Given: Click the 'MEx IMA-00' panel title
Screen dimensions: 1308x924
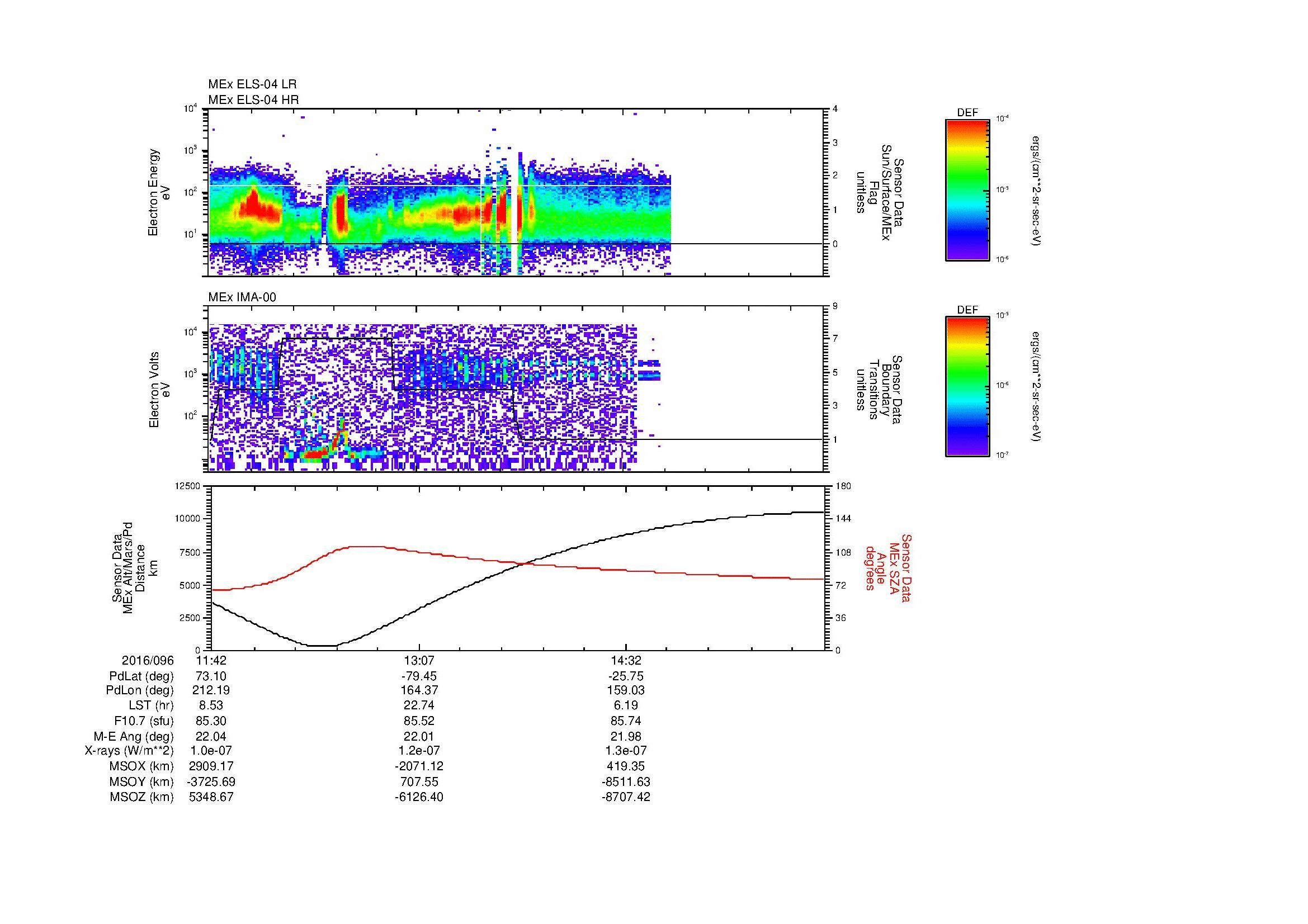Looking at the screenshot, I should click(x=242, y=297).
